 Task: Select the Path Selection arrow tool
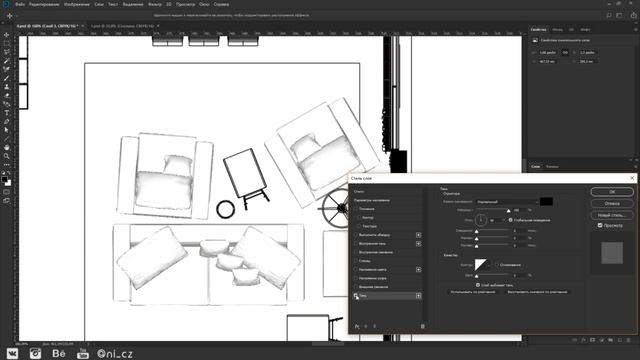7,130
